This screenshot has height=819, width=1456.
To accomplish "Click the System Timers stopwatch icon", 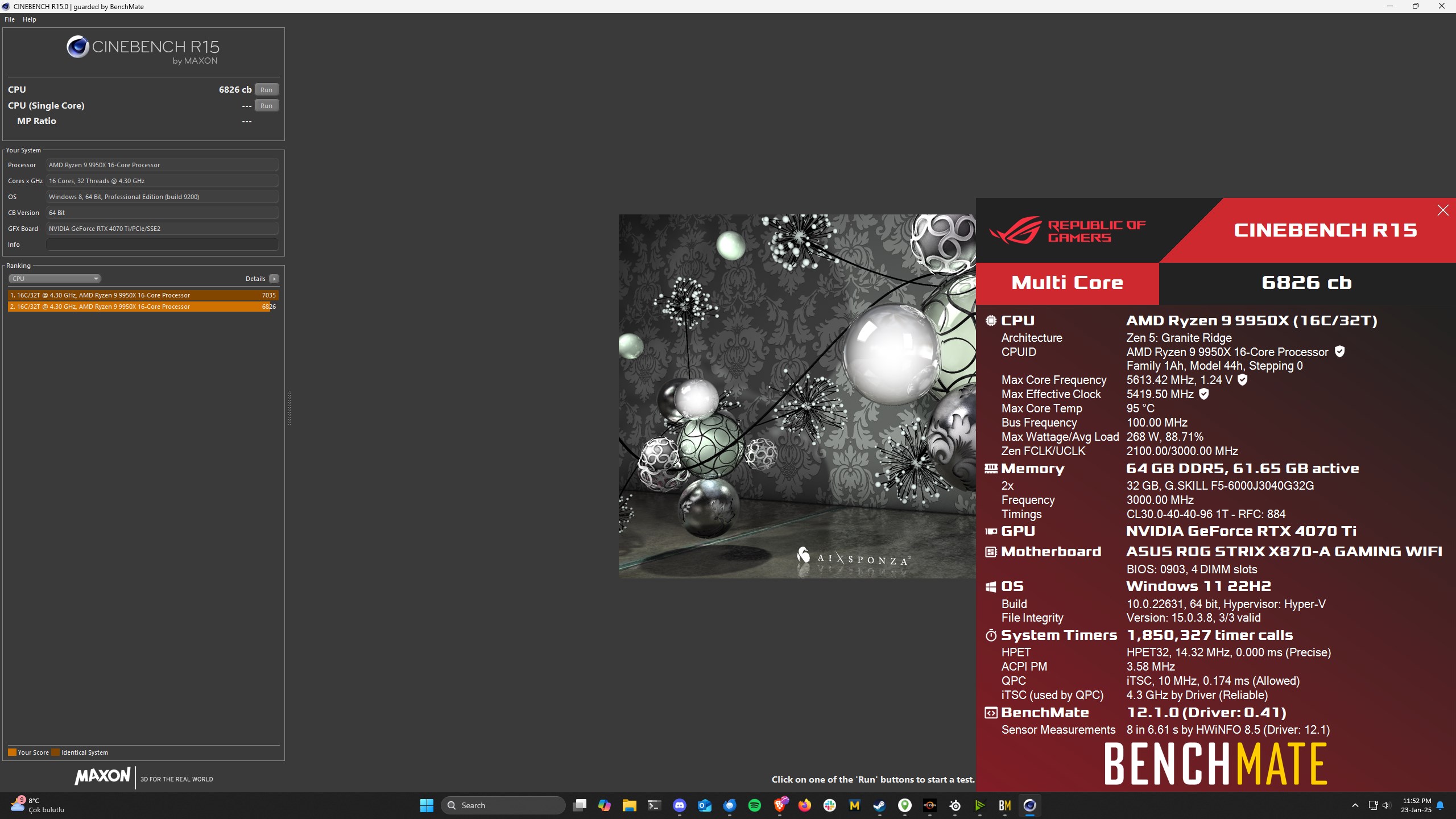I will 991,635.
